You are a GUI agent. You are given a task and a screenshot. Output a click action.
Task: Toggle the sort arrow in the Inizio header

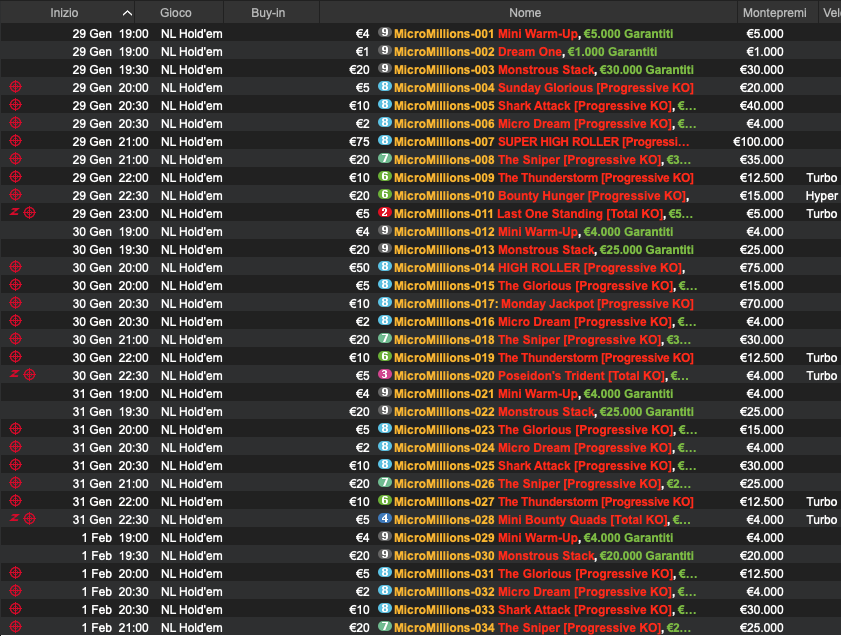tap(127, 13)
